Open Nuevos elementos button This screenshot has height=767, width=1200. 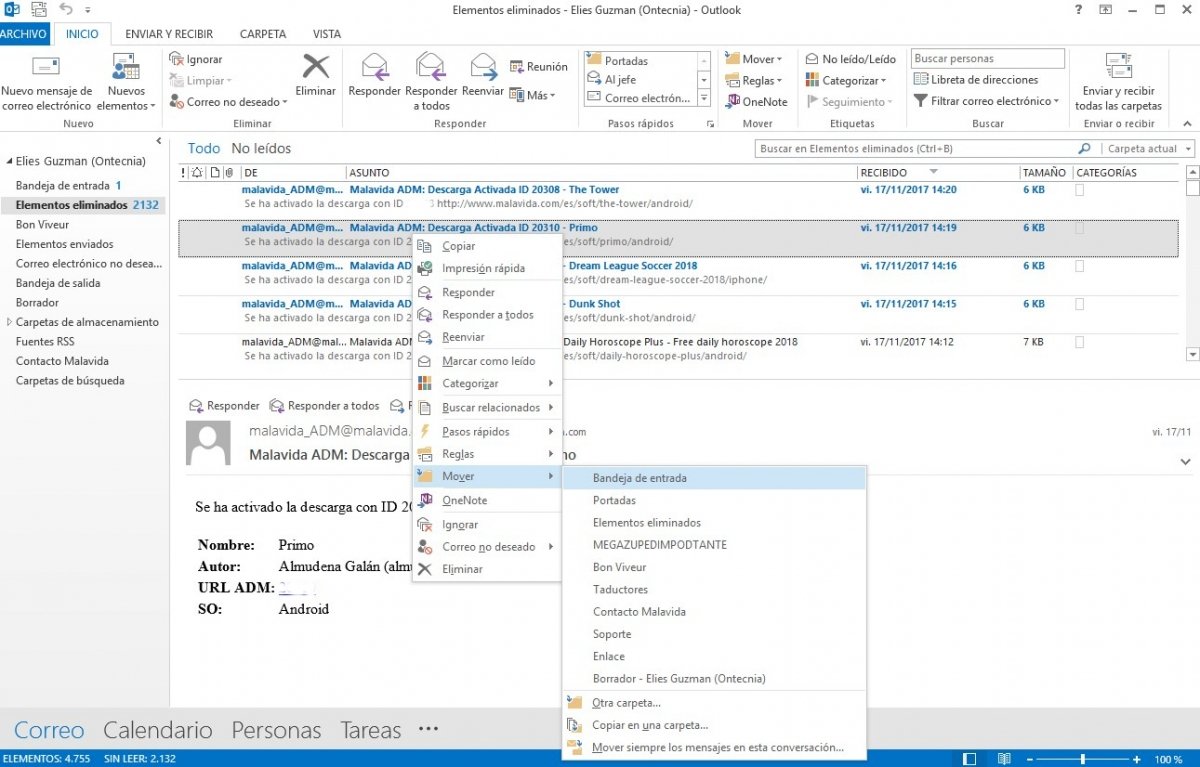pyautogui.click(x=127, y=82)
